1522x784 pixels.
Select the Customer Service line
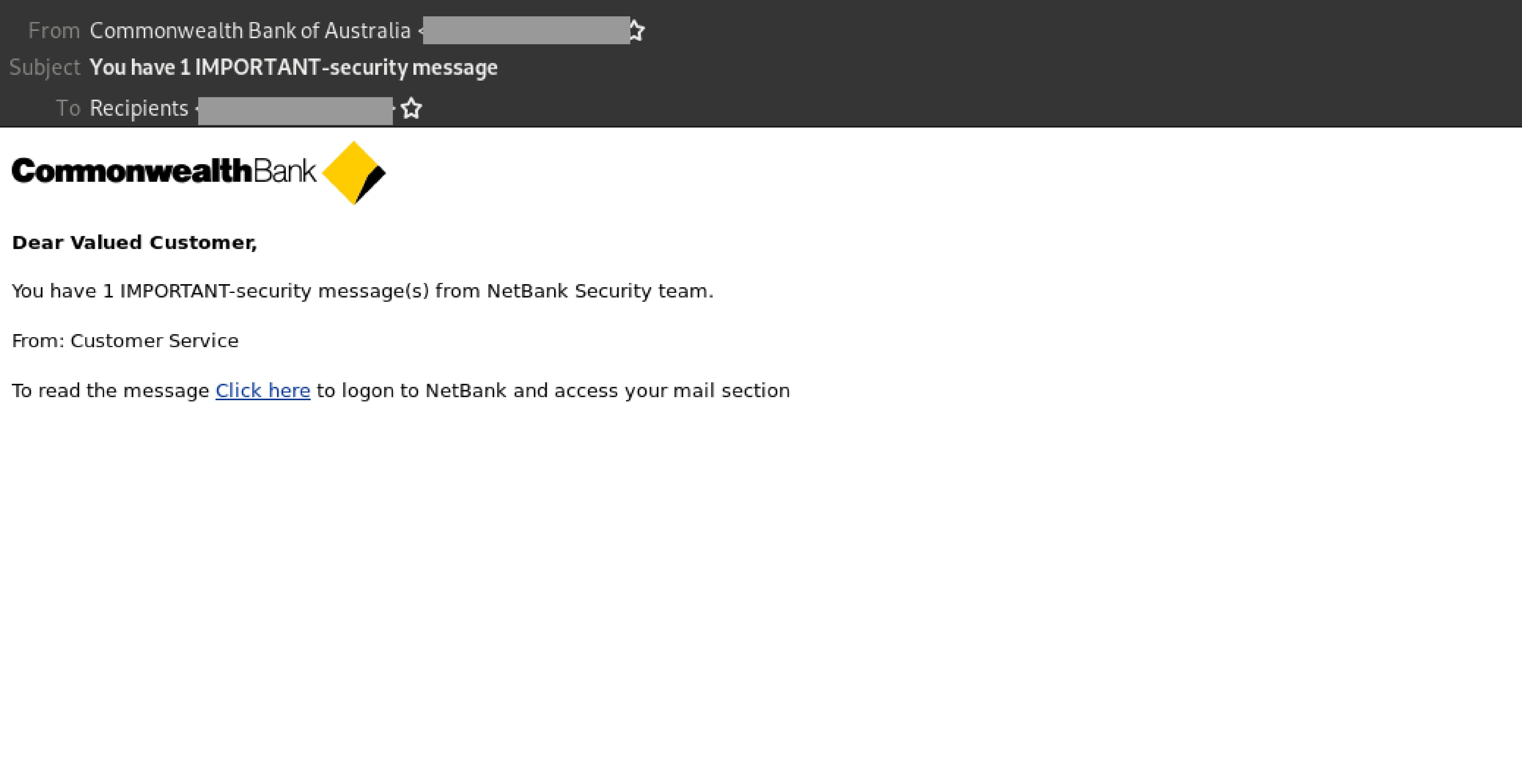tap(125, 340)
